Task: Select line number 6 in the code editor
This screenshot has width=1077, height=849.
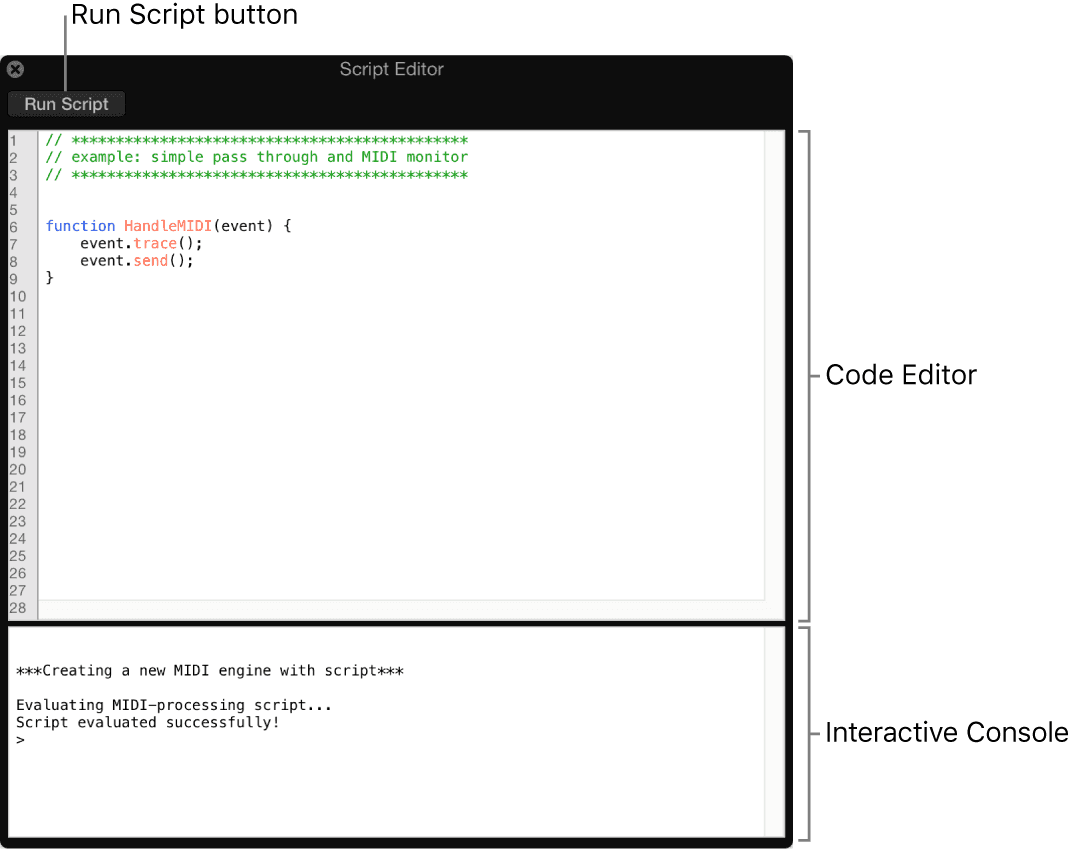Action: click(x=13, y=226)
